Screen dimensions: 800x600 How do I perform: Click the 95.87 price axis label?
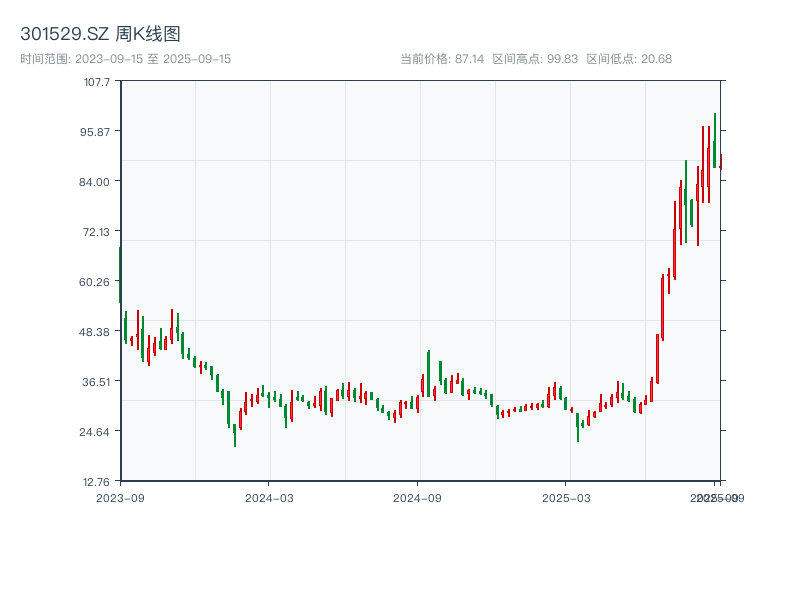(94, 131)
